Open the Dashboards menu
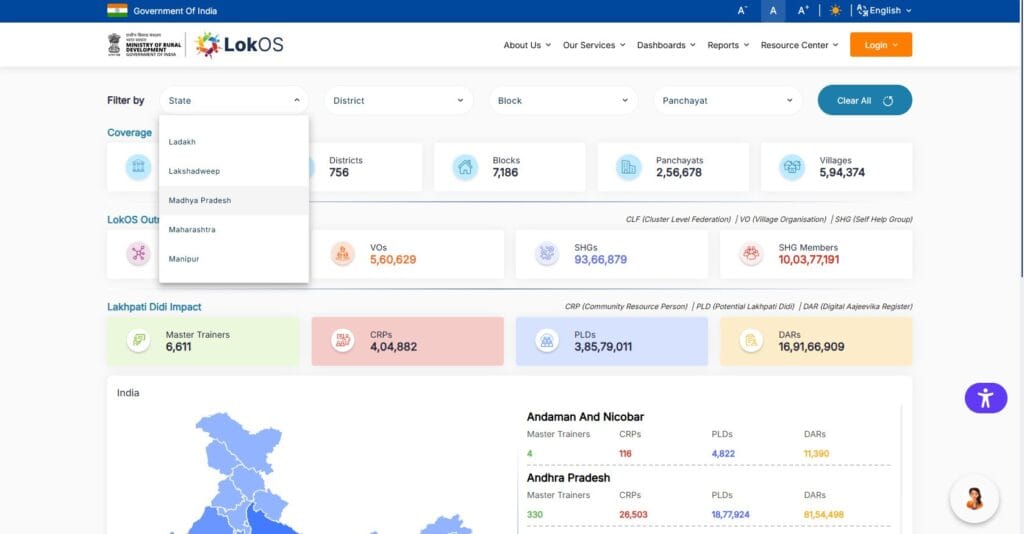Viewport: 1024px width, 534px height. [666, 45]
